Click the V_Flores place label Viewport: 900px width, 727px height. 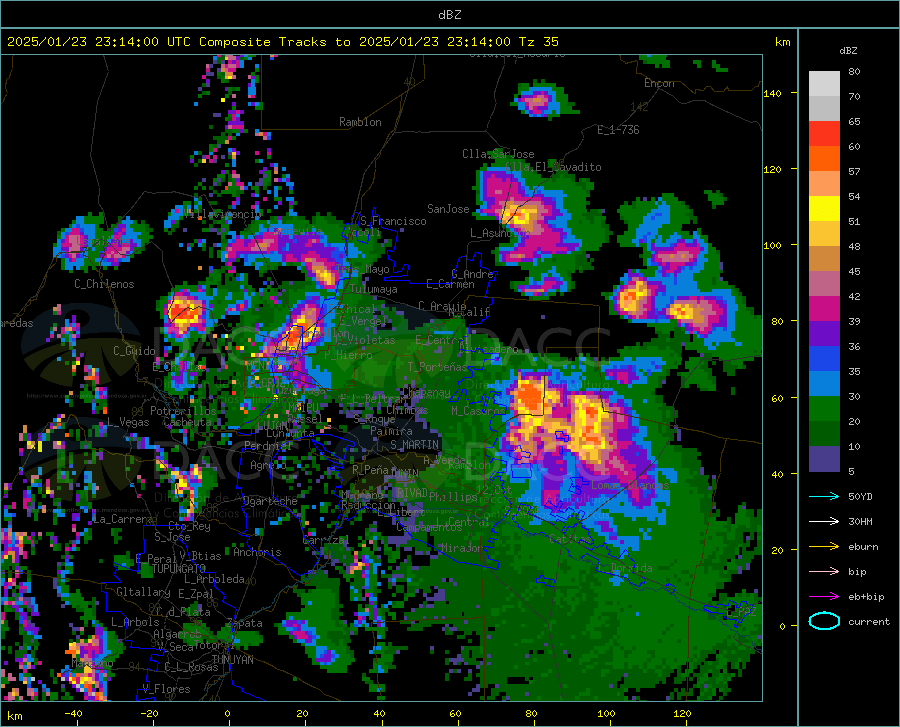(x=166, y=689)
